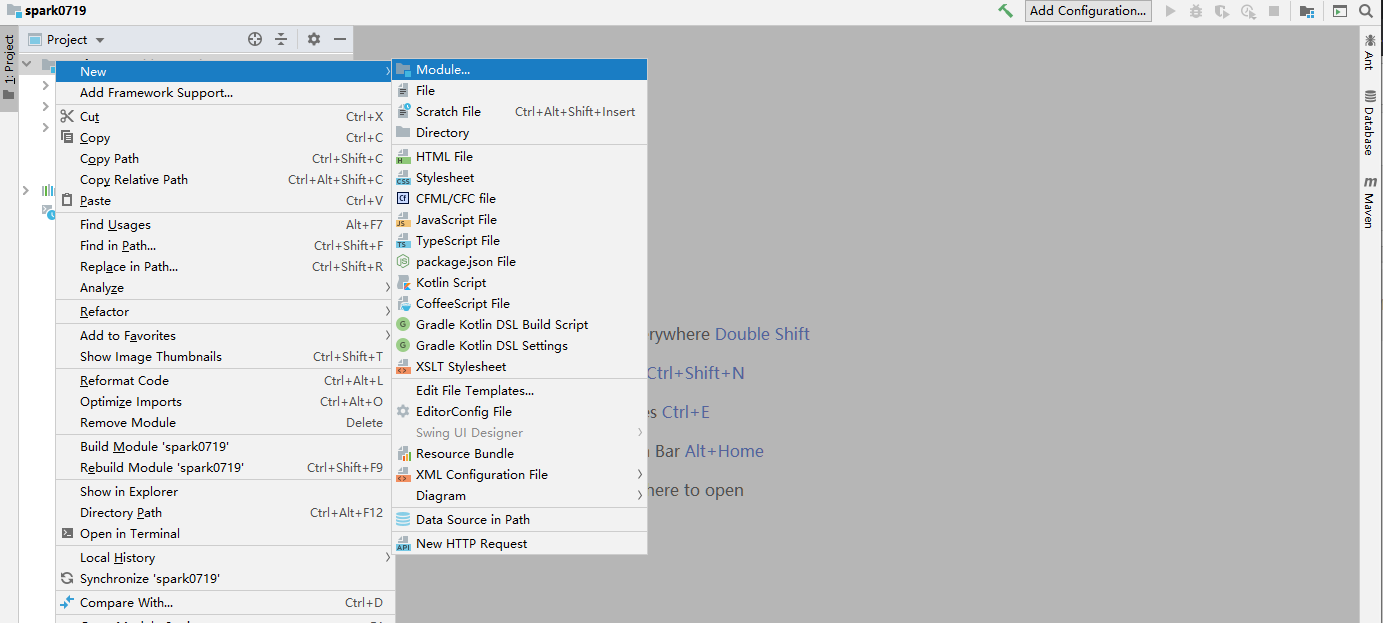Select Show Image Thumbnails menu item
This screenshot has height=623, width=1383.
(x=224, y=356)
